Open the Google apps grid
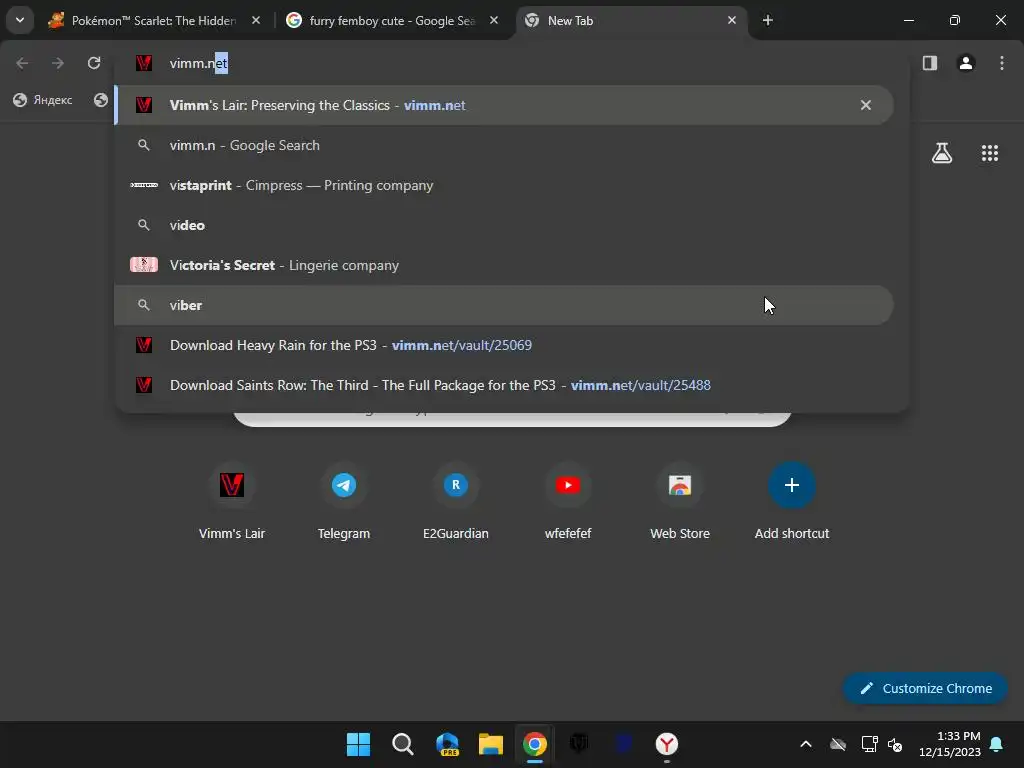 click(989, 153)
